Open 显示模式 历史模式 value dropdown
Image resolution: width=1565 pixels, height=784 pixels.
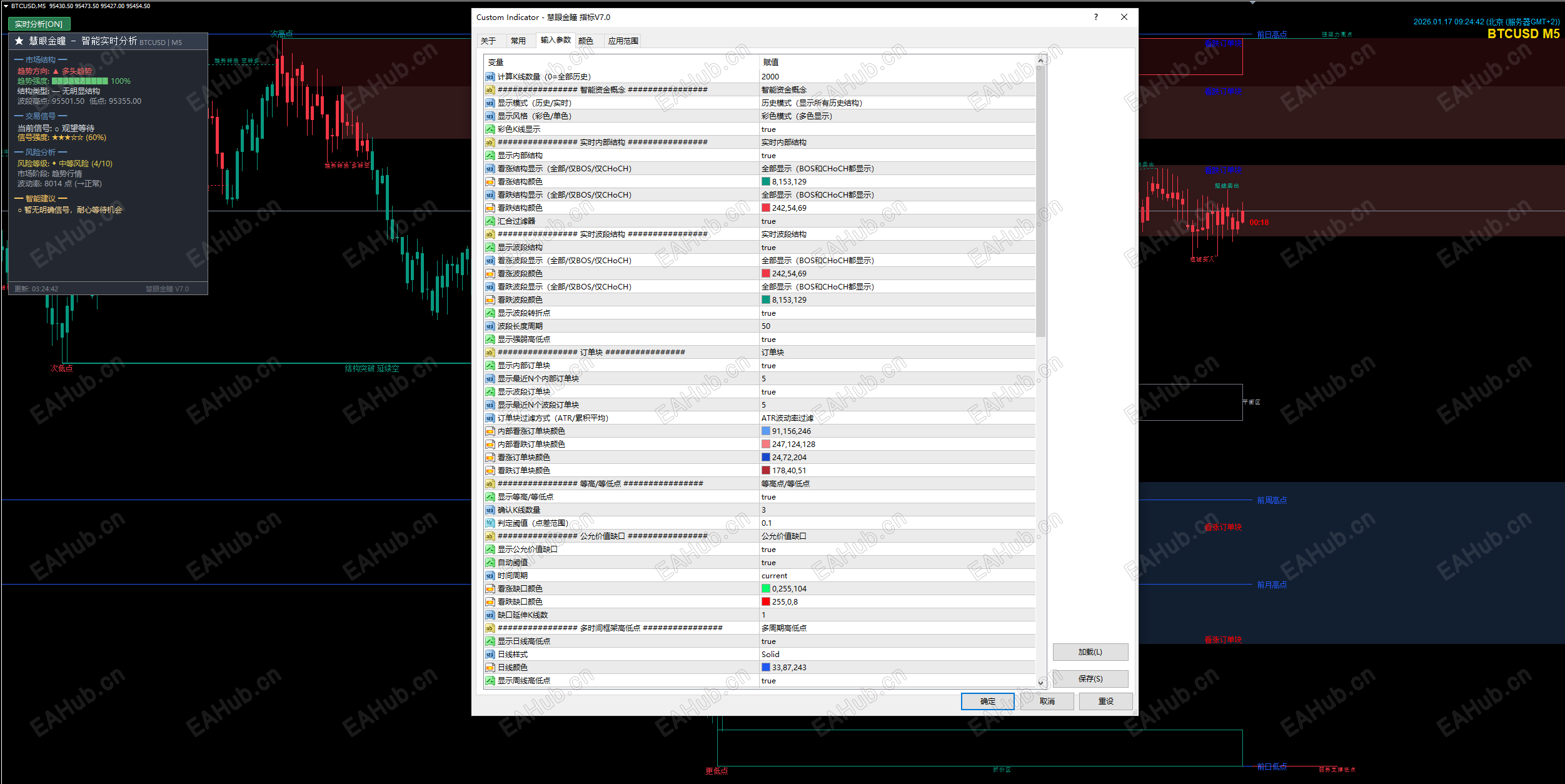(x=811, y=103)
